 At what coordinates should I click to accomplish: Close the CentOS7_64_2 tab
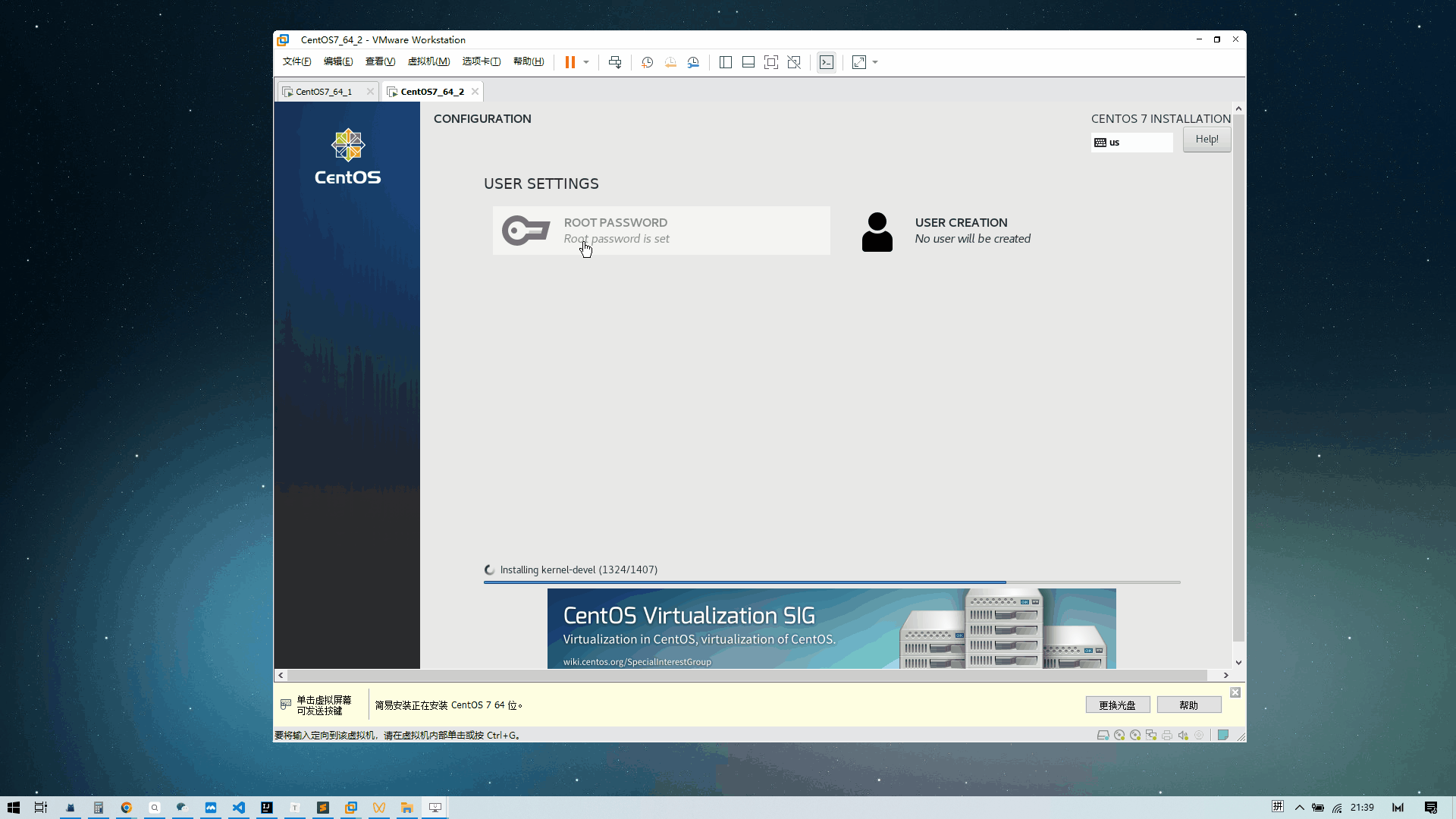[475, 92]
